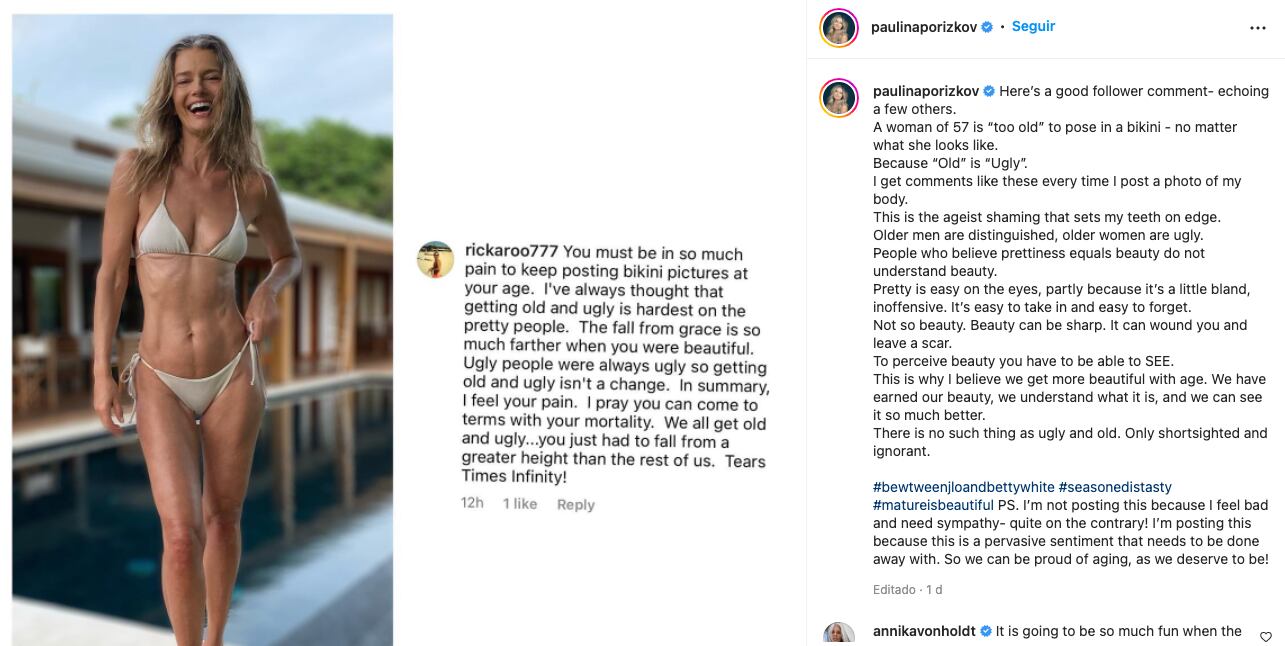The image size is (1285, 646).
Task: Open the #seasonedistasty hashtag
Action: click(x=1115, y=487)
